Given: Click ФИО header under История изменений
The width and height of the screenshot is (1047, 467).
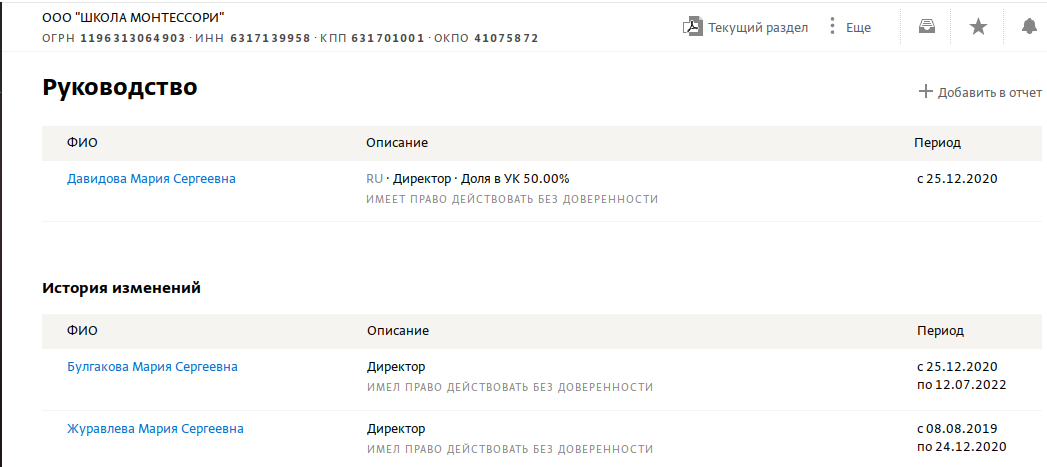Looking at the screenshot, I should point(81,331).
